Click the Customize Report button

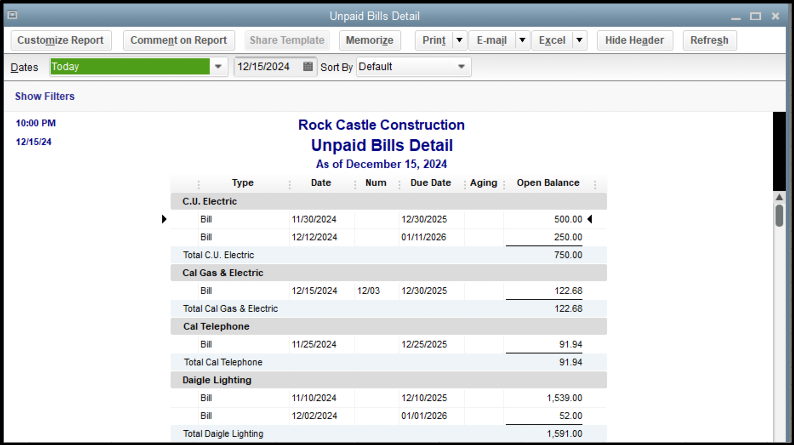coord(60,41)
